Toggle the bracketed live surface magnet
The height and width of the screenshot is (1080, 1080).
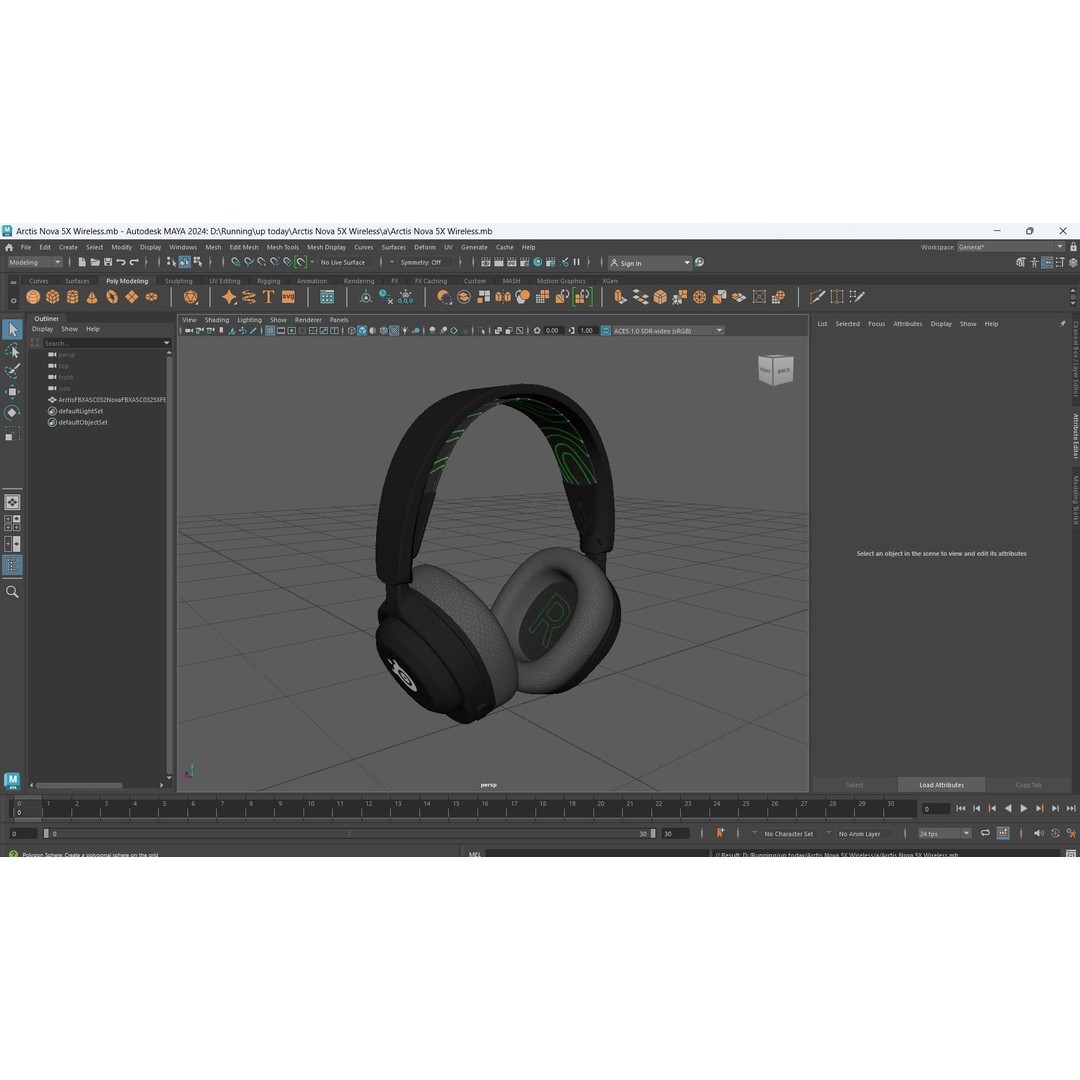point(300,262)
